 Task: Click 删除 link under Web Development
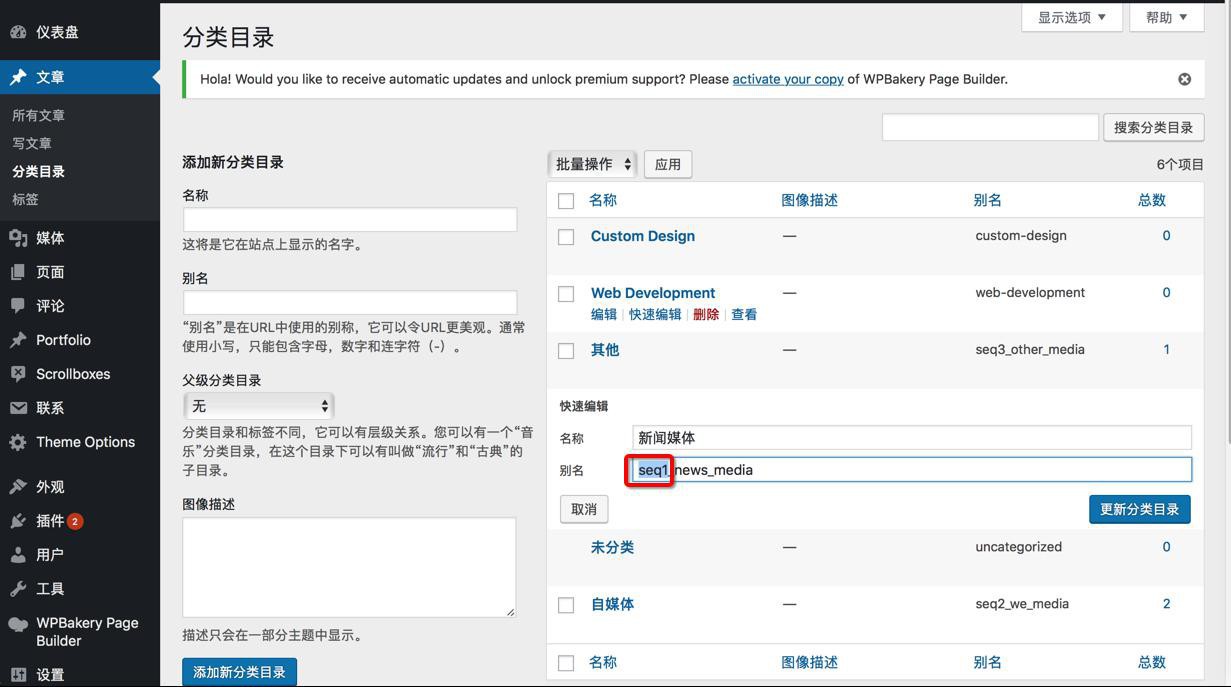pos(706,314)
